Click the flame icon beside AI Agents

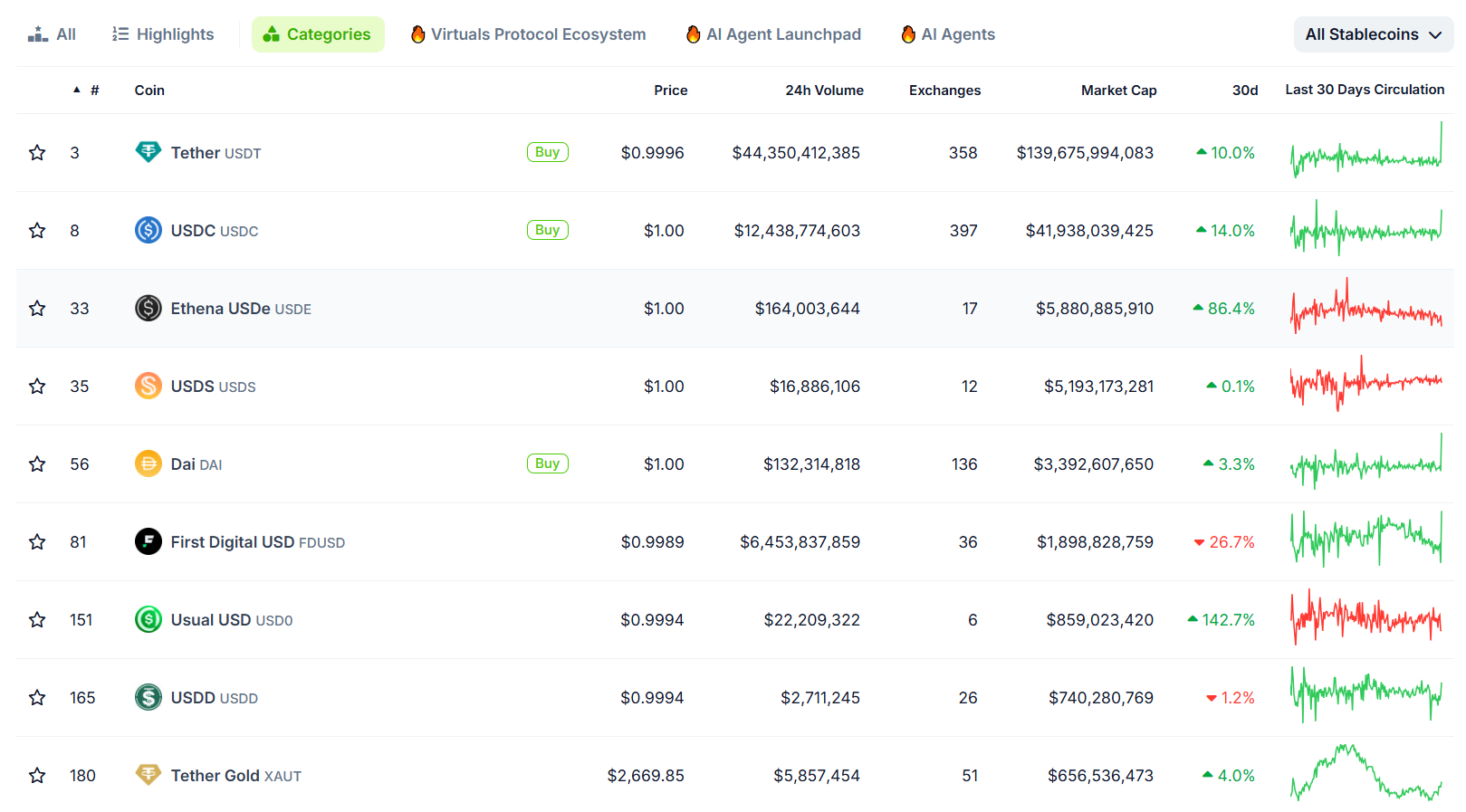[x=908, y=34]
